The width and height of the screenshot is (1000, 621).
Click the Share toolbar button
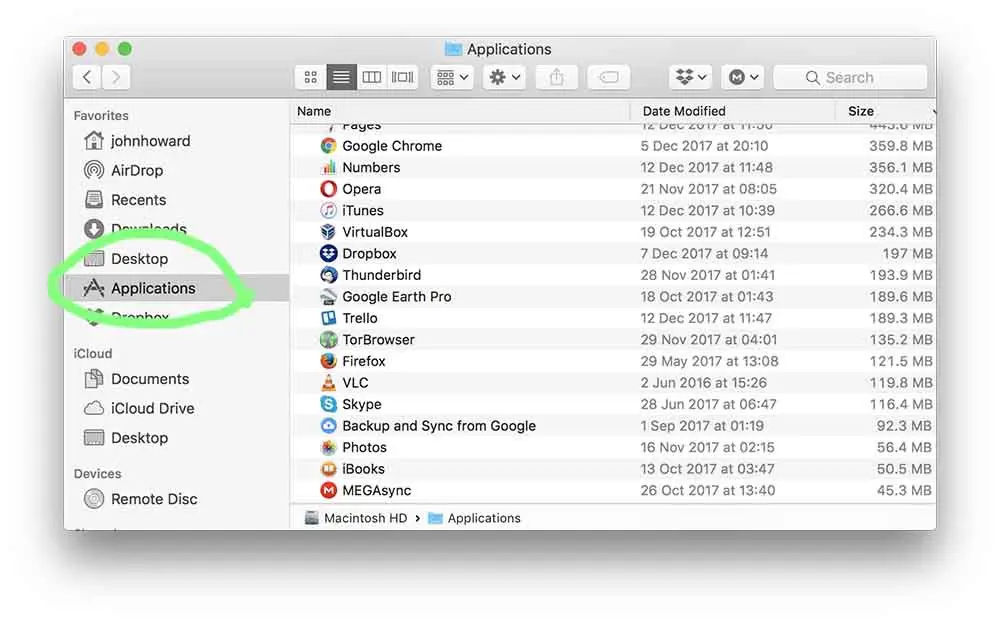pos(556,77)
